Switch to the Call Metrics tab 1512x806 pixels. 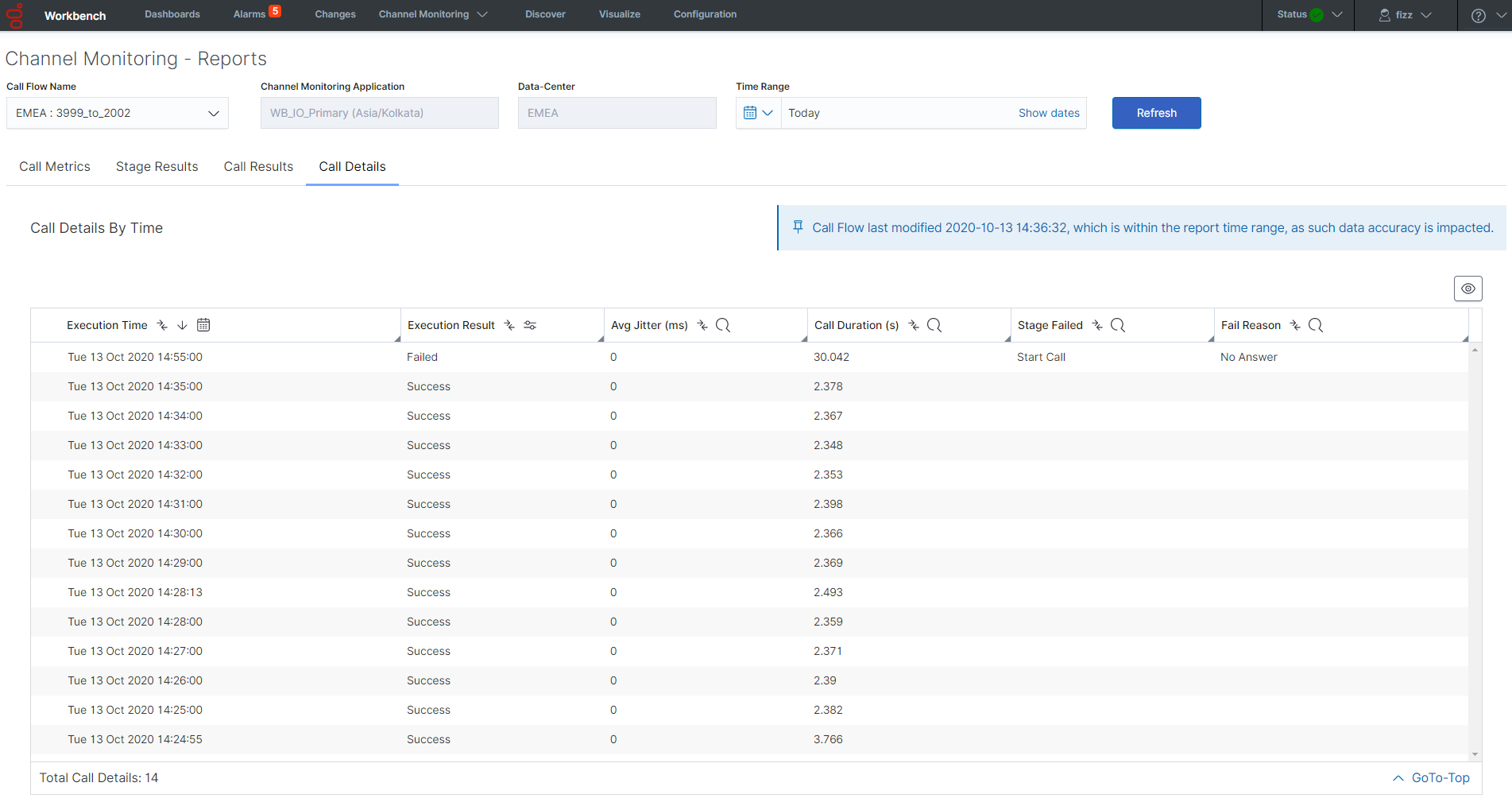tap(55, 167)
